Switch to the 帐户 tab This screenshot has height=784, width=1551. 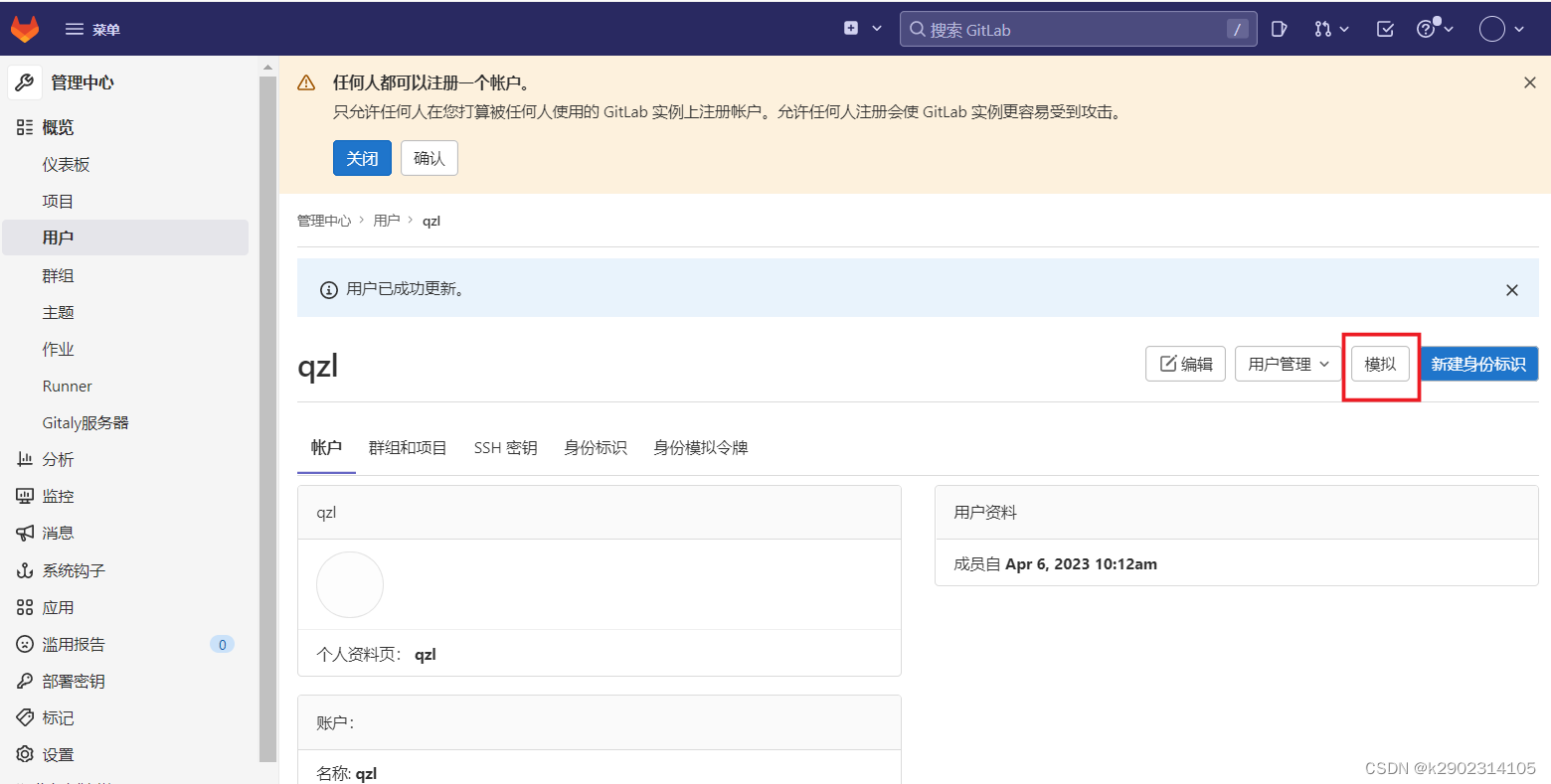point(326,448)
